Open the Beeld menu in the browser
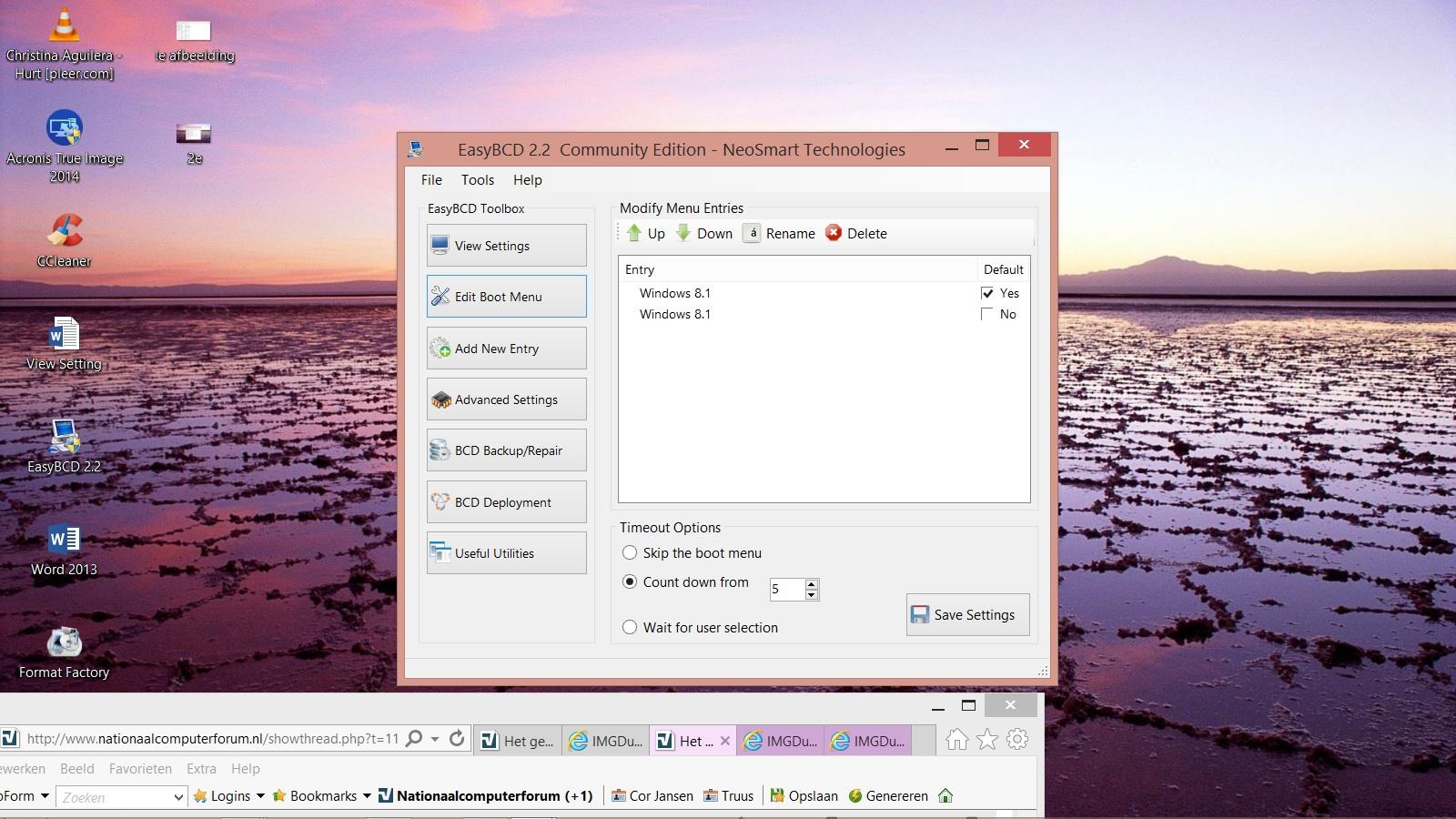The height and width of the screenshot is (819, 1456). coord(77,769)
